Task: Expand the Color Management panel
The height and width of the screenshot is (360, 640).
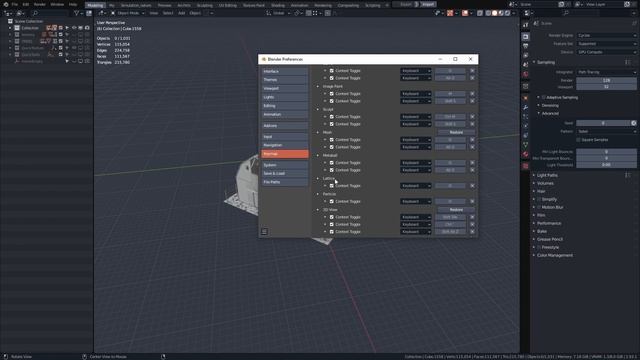Action: [x=554, y=255]
